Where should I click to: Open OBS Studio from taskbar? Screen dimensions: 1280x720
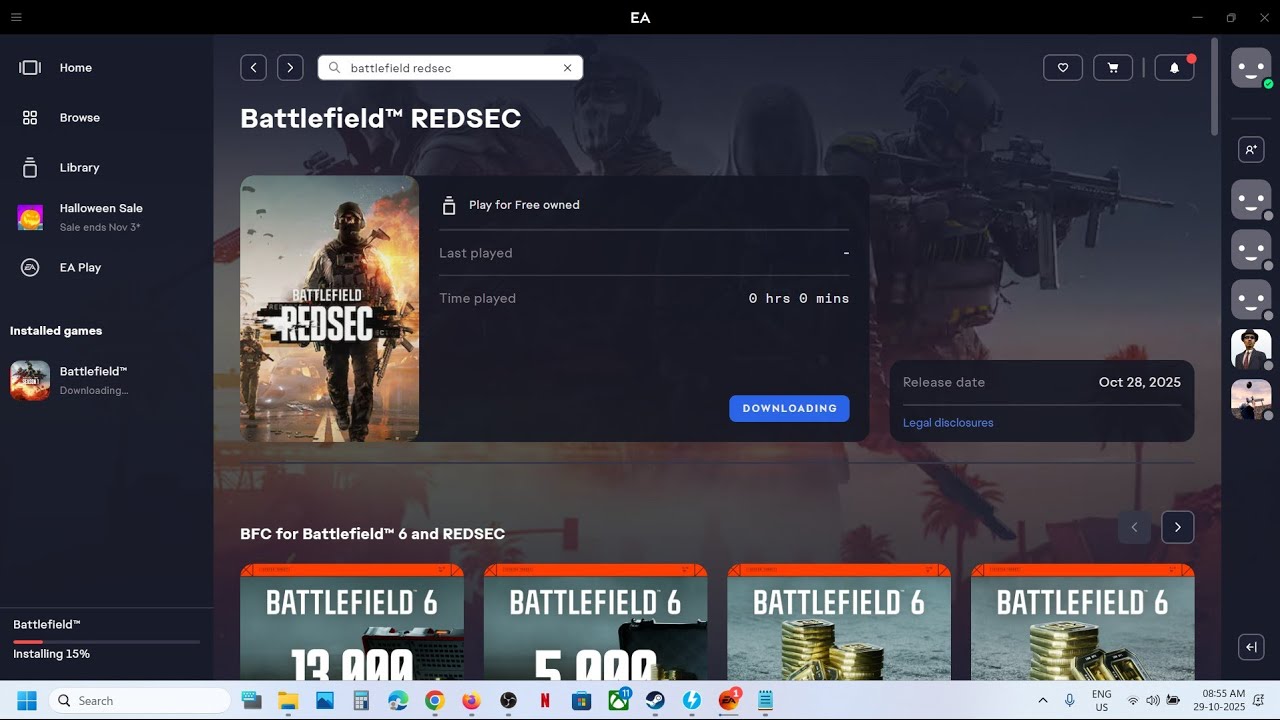click(508, 700)
